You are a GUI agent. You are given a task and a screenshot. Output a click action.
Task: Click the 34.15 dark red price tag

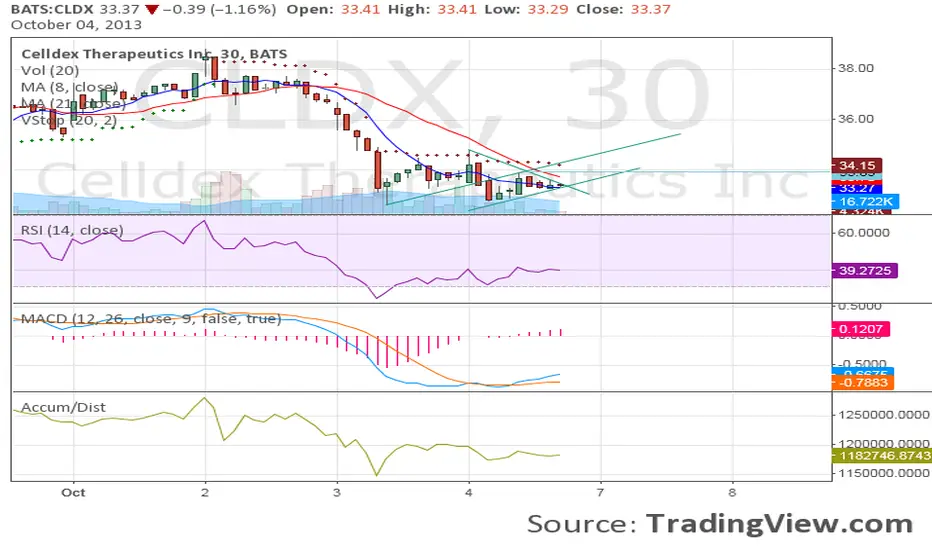coord(857,165)
